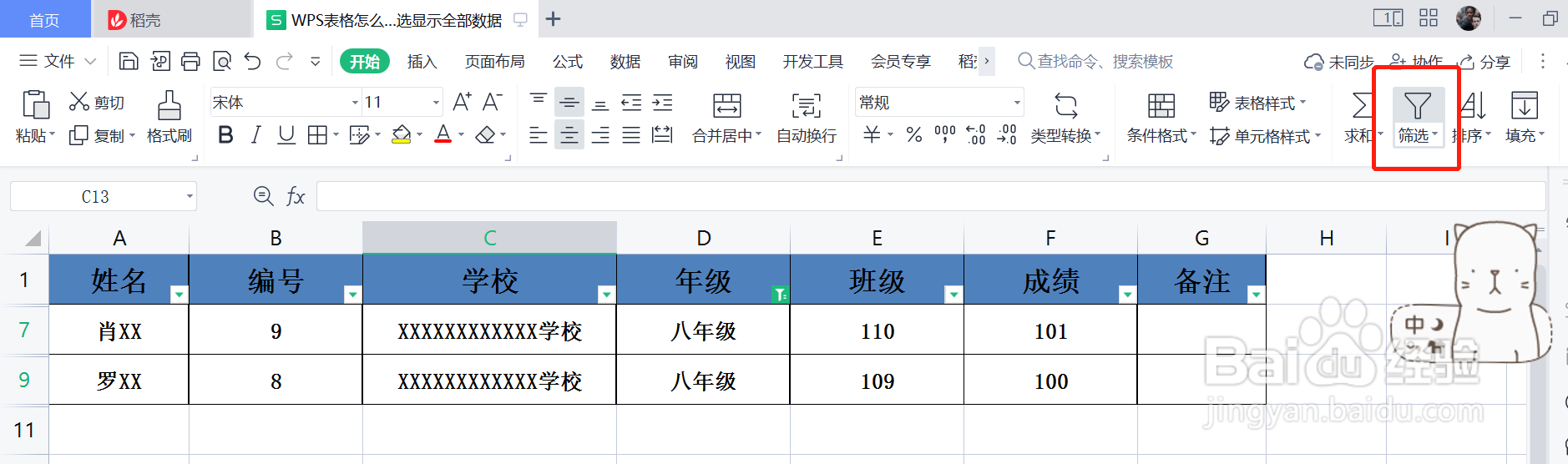Open Type Conversion menu
This screenshot has width=1568, height=464.
1065,118
